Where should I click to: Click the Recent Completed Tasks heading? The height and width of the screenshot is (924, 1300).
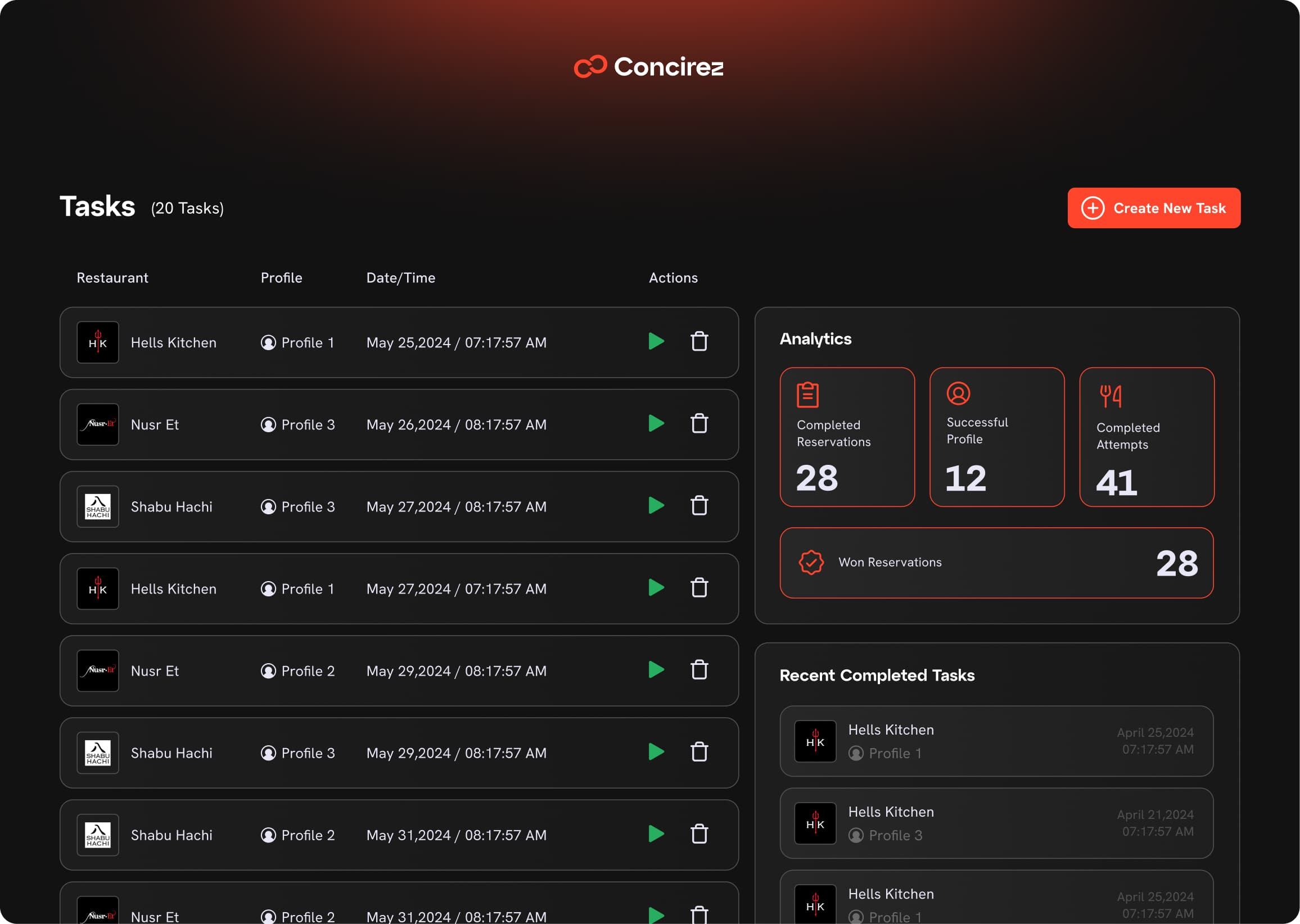point(877,676)
